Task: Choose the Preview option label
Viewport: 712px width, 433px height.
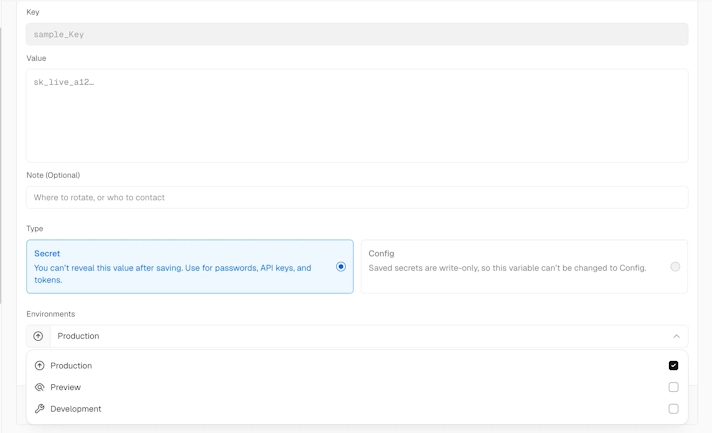Action: coord(65,387)
